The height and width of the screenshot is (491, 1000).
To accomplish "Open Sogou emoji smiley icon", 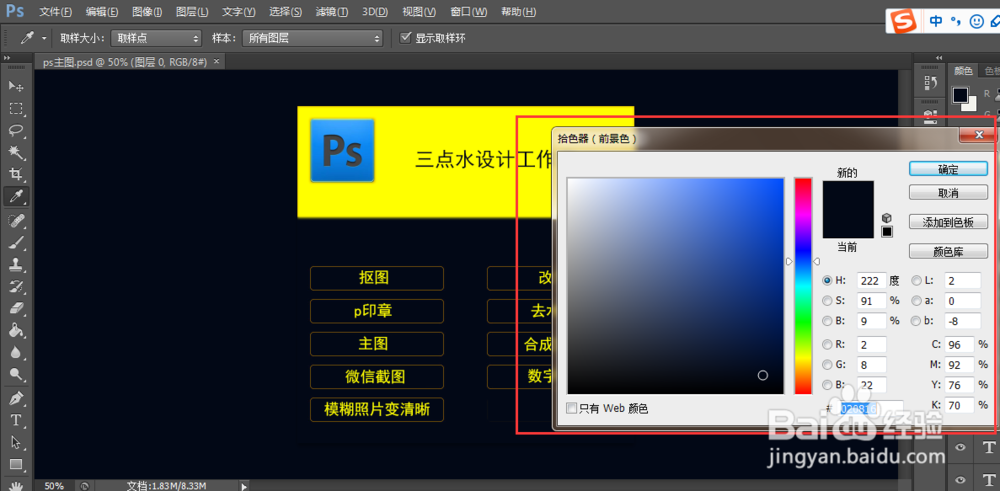I will [x=976, y=22].
